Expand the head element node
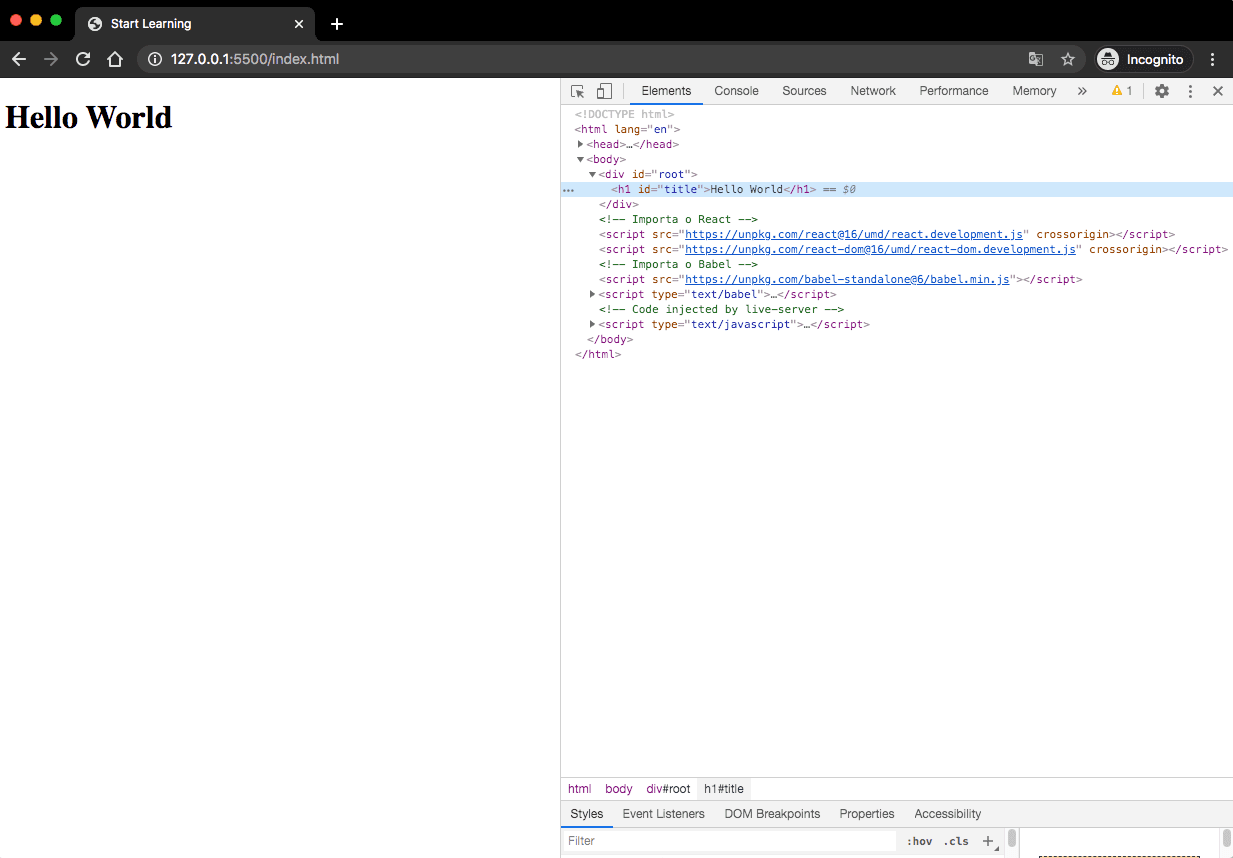Screen dimensions: 1233x858 581,144
